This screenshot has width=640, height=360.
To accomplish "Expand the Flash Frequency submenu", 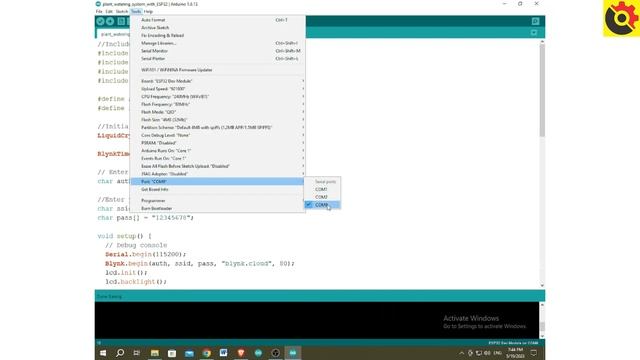I will (x=218, y=104).
